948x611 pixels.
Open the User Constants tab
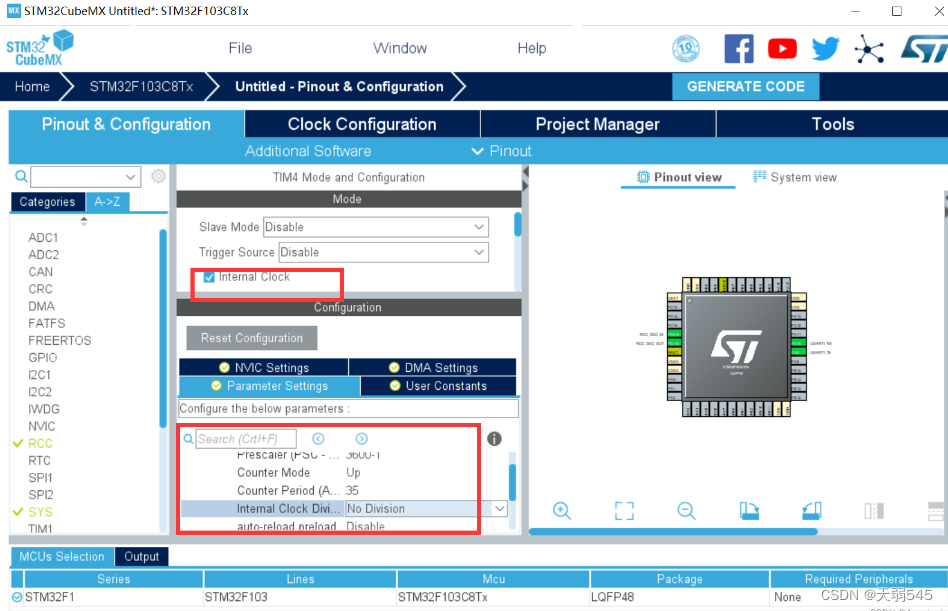[x=438, y=386]
